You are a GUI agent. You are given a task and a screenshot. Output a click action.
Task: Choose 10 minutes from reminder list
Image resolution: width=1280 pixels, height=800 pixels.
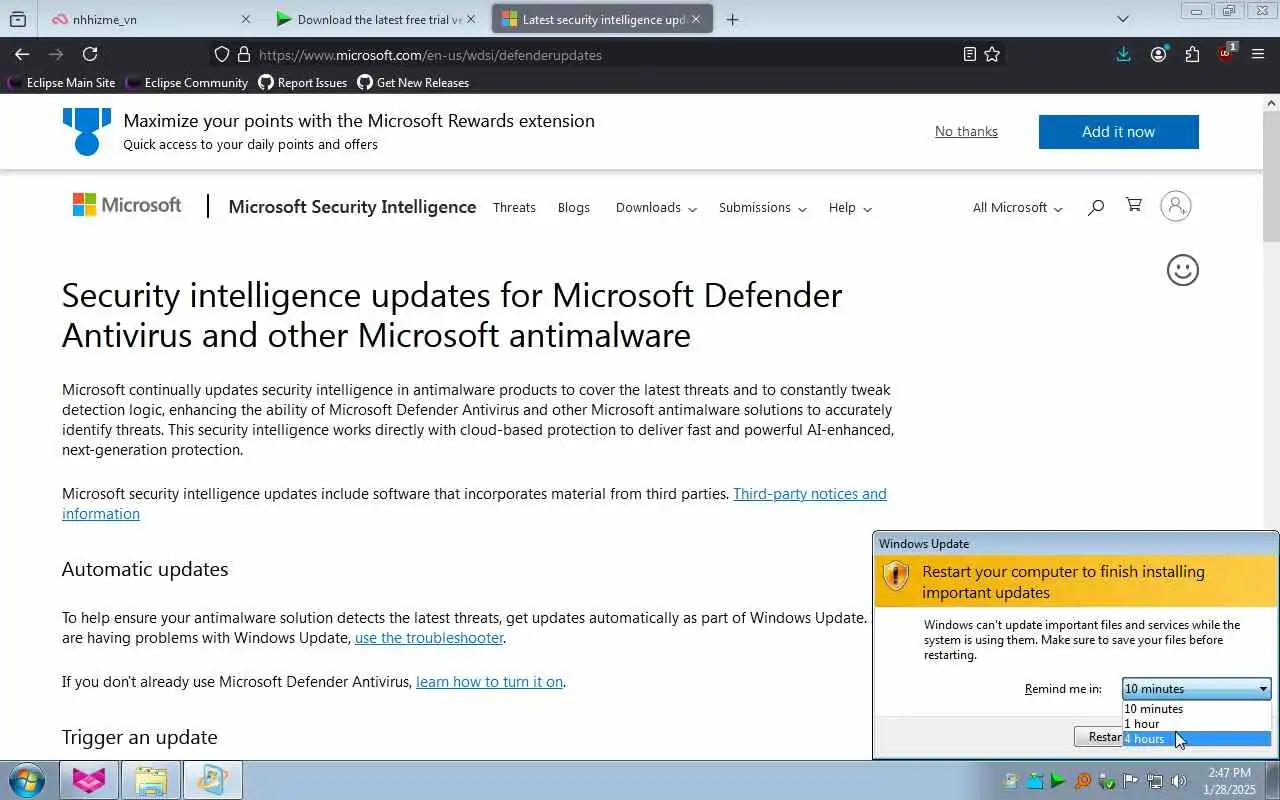[x=1196, y=709]
